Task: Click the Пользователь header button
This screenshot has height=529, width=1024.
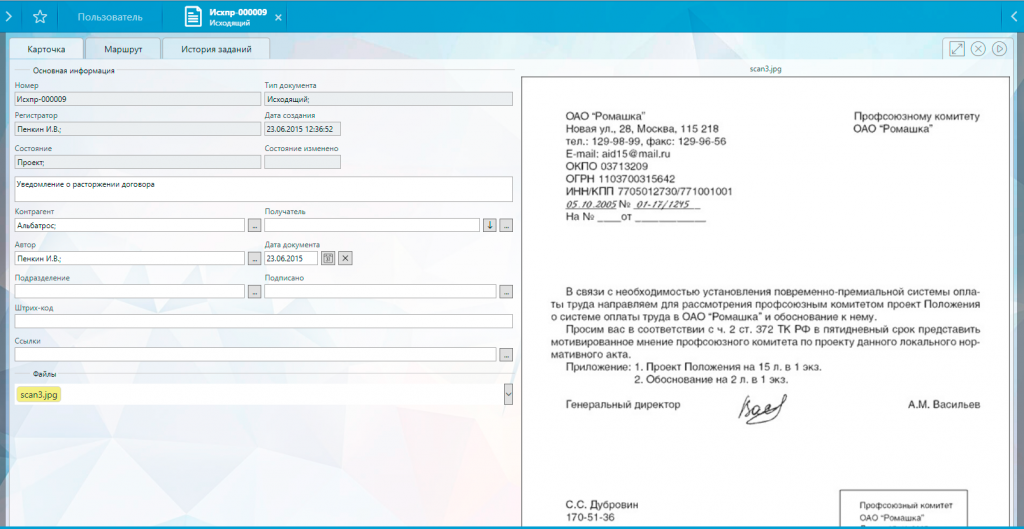Action: 110,17
